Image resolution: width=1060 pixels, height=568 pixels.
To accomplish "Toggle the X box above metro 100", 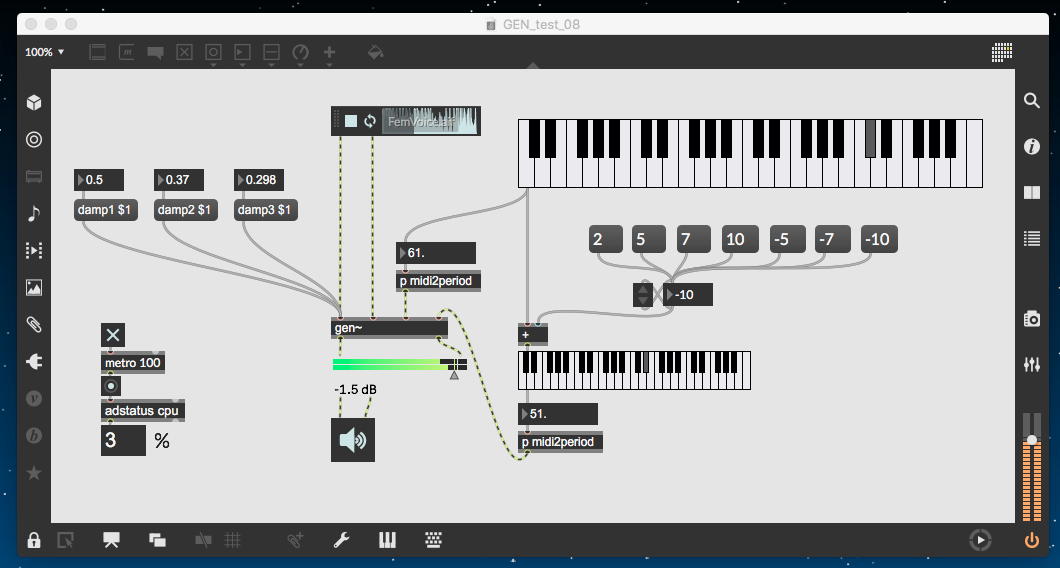I will click(x=113, y=335).
